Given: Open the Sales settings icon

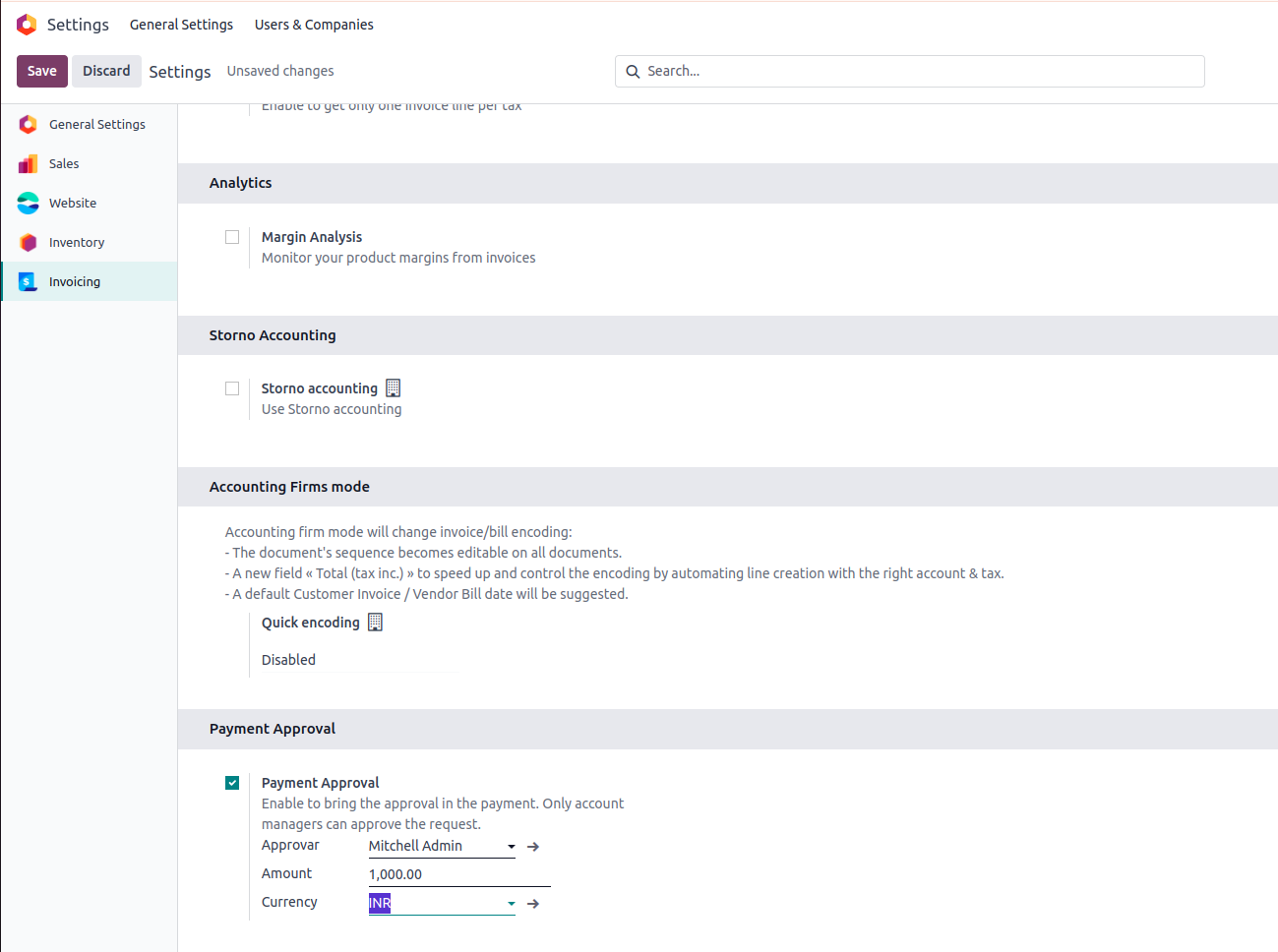Looking at the screenshot, I should pyautogui.click(x=29, y=163).
